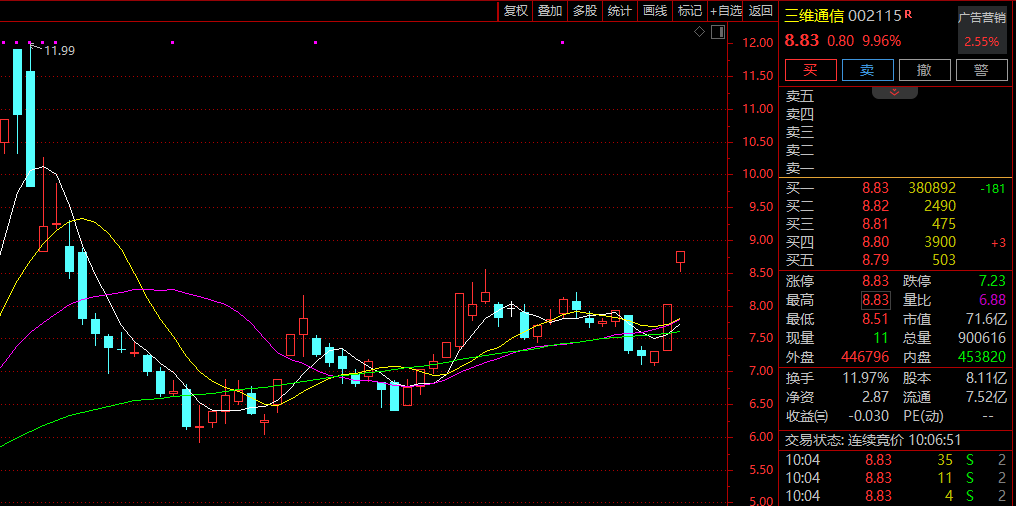Click the 流通 value 7.52亿
1016x506 pixels.
point(986,397)
